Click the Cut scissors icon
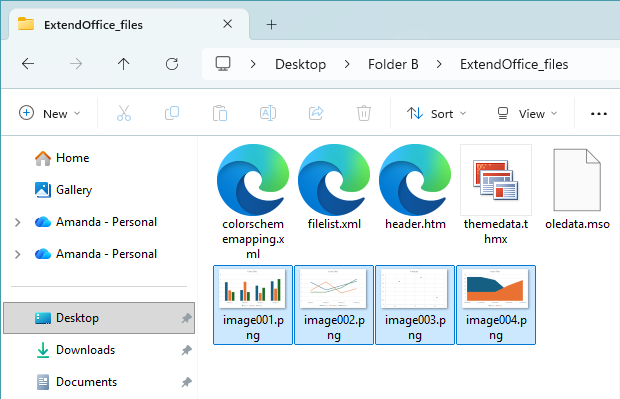This screenshot has height=399, width=620. click(x=124, y=113)
